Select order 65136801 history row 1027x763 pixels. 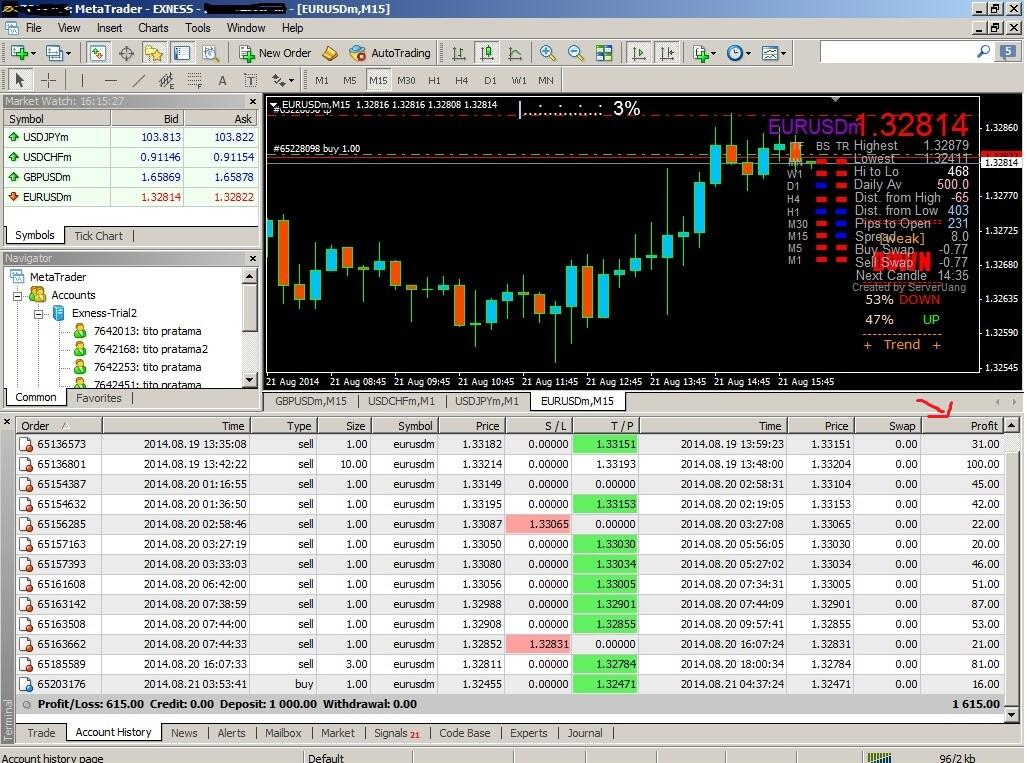click(x=510, y=464)
